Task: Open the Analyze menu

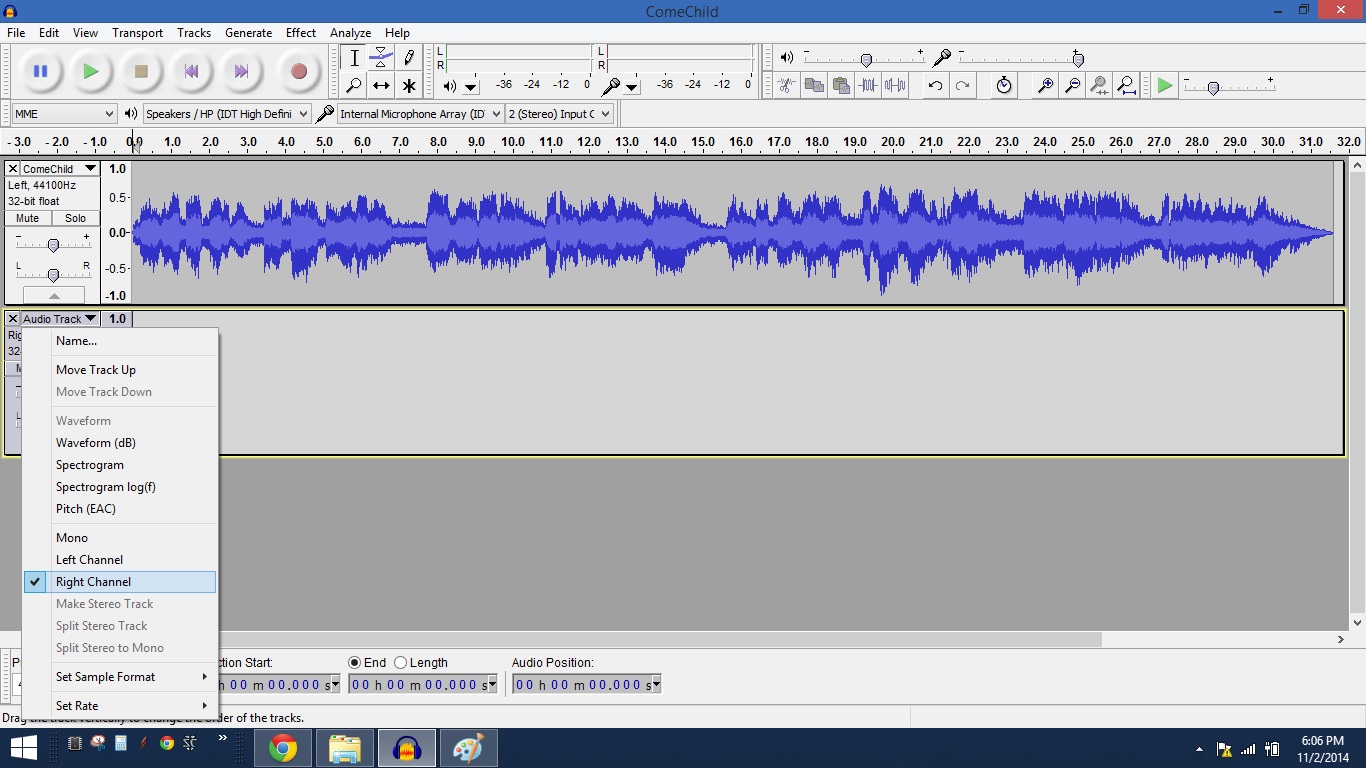Action: pyautogui.click(x=350, y=33)
